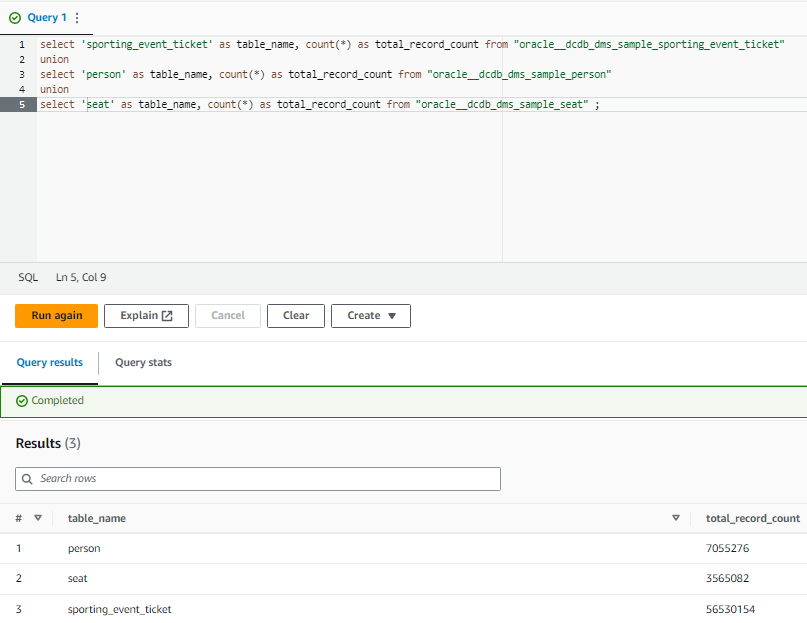Click the 56530154 count value

point(730,609)
